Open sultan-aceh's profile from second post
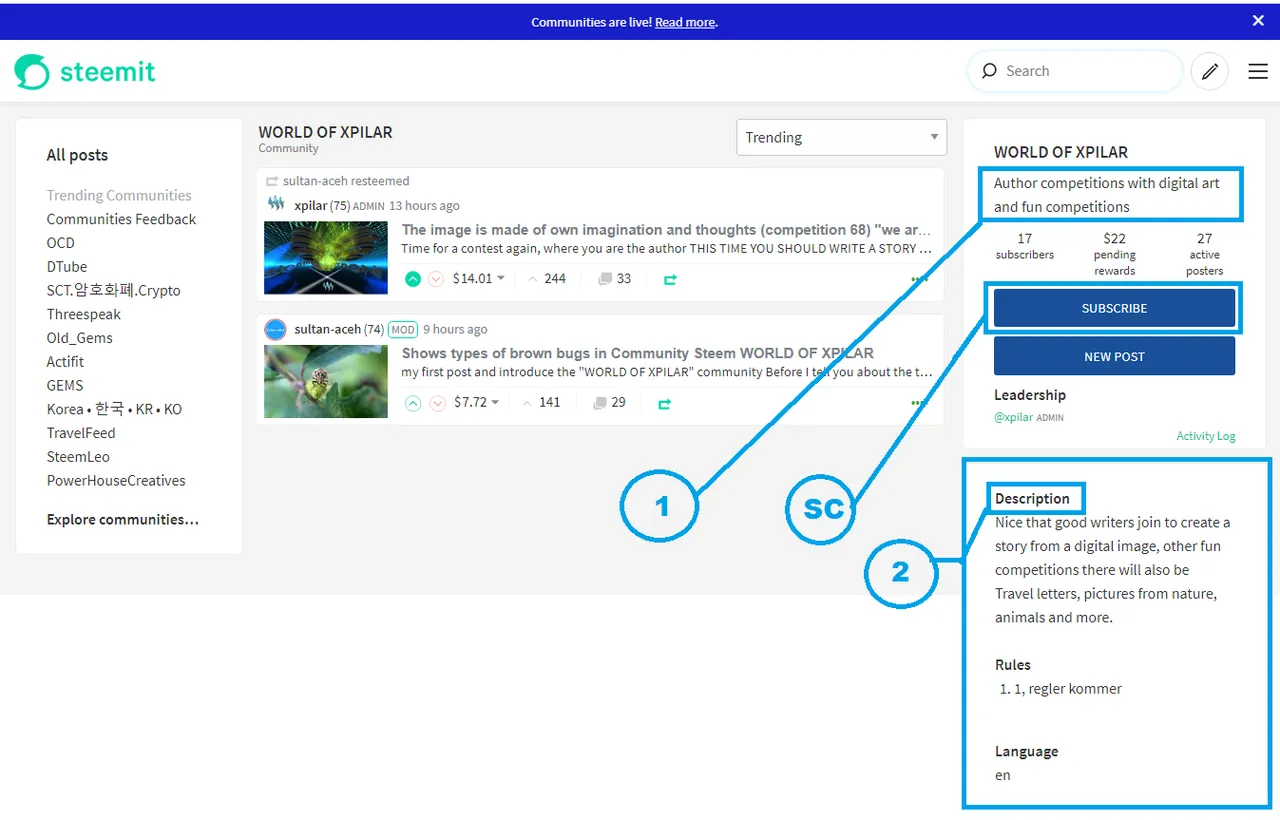Viewport: 1280px width, 820px height. point(328,330)
